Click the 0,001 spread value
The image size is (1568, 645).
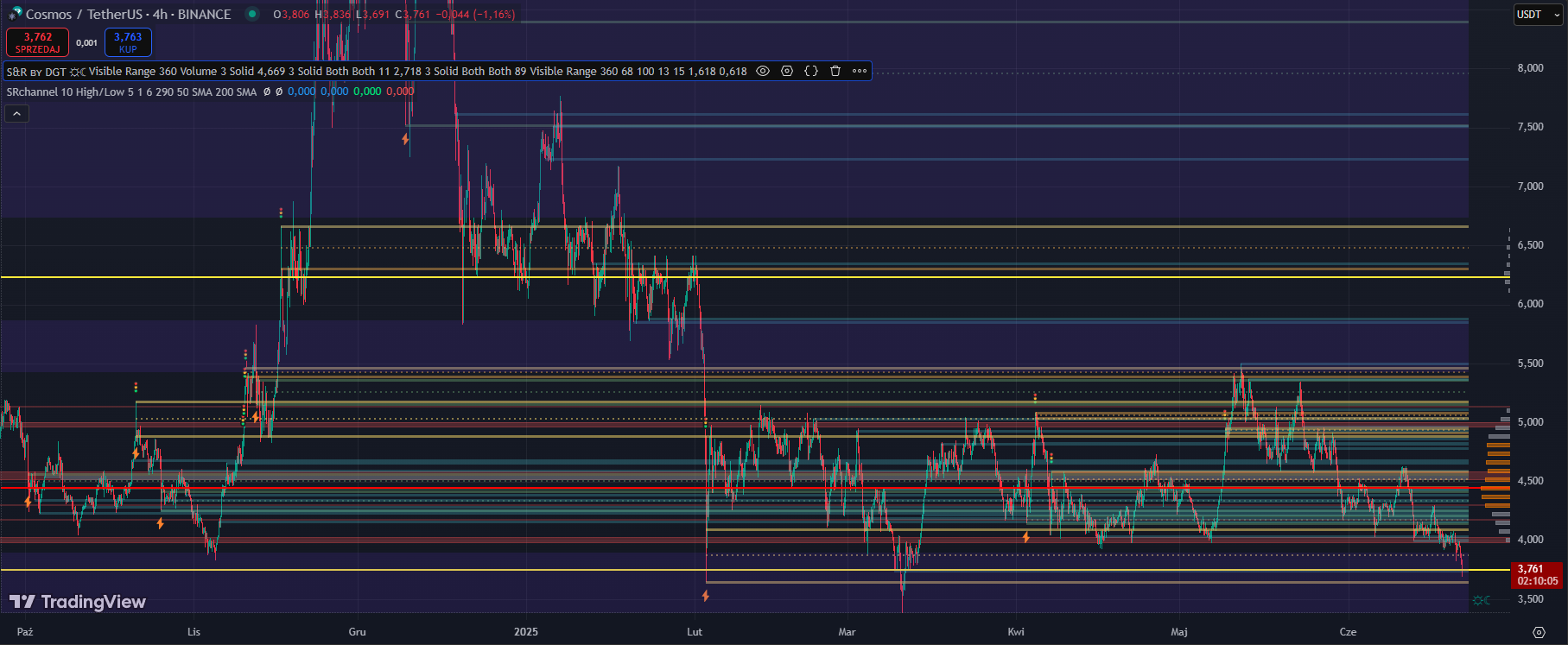86,43
